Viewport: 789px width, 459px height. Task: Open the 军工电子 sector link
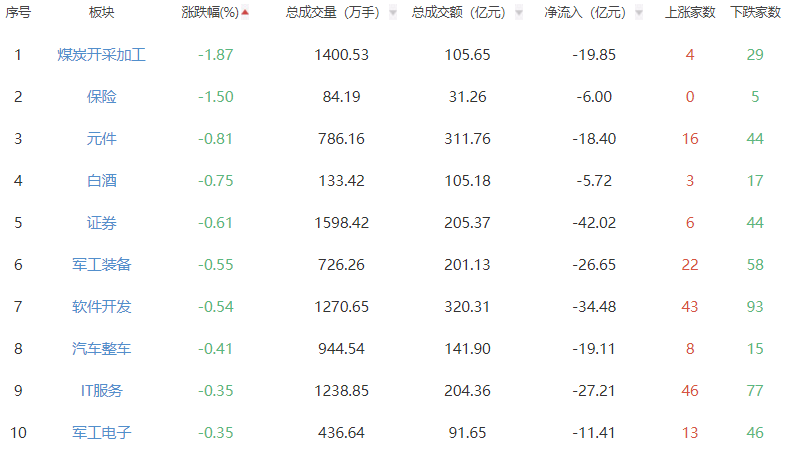coord(101,433)
